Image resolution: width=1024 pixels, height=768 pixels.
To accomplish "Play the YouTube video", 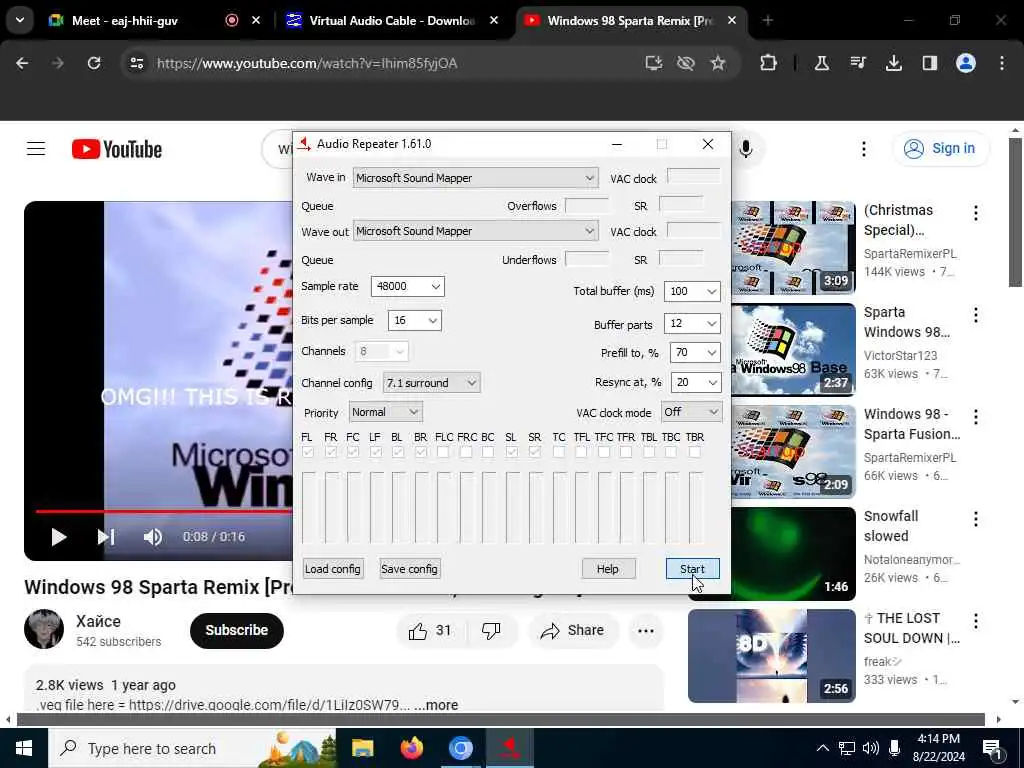I will pyautogui.click(x=59, y=537).
